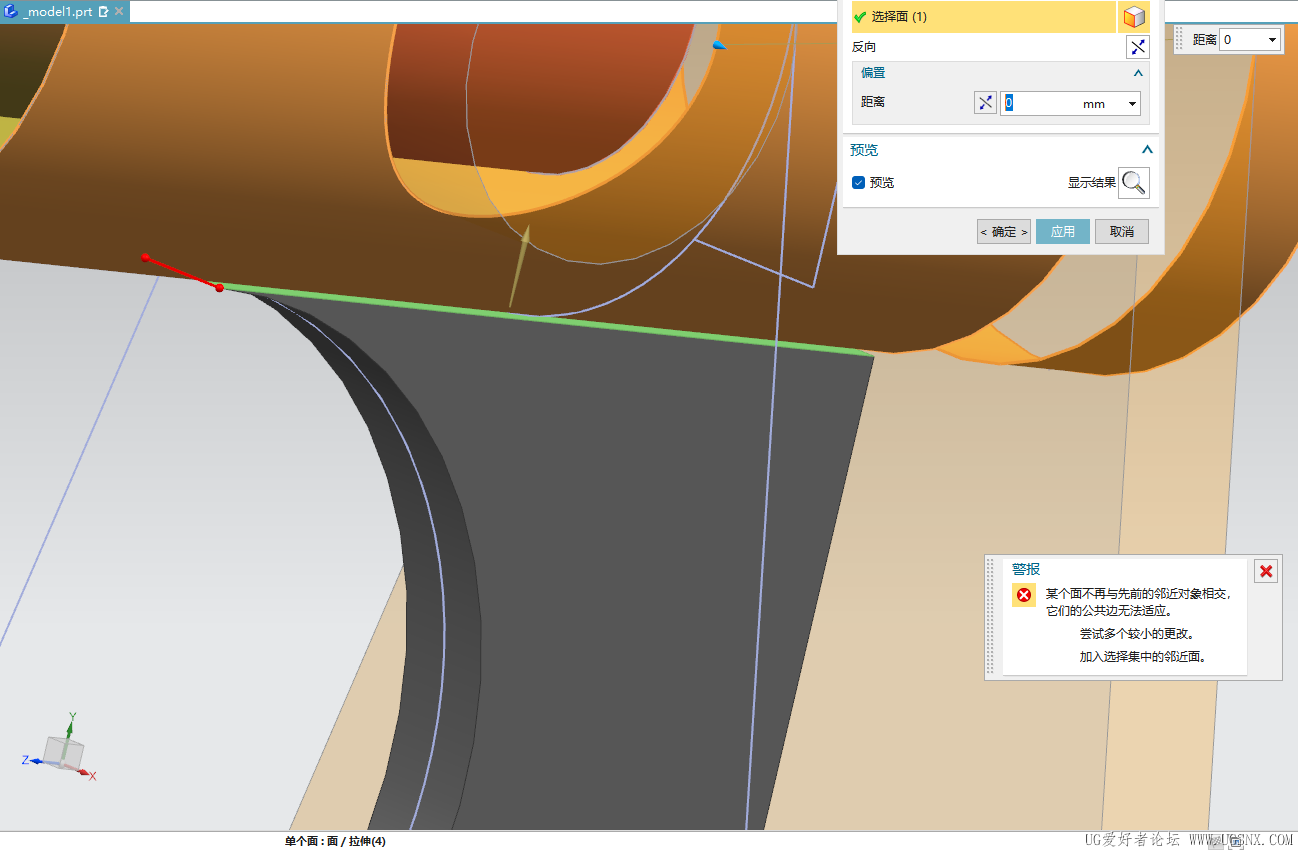Click the modified-file icon on the tab

tap(103, 11)
